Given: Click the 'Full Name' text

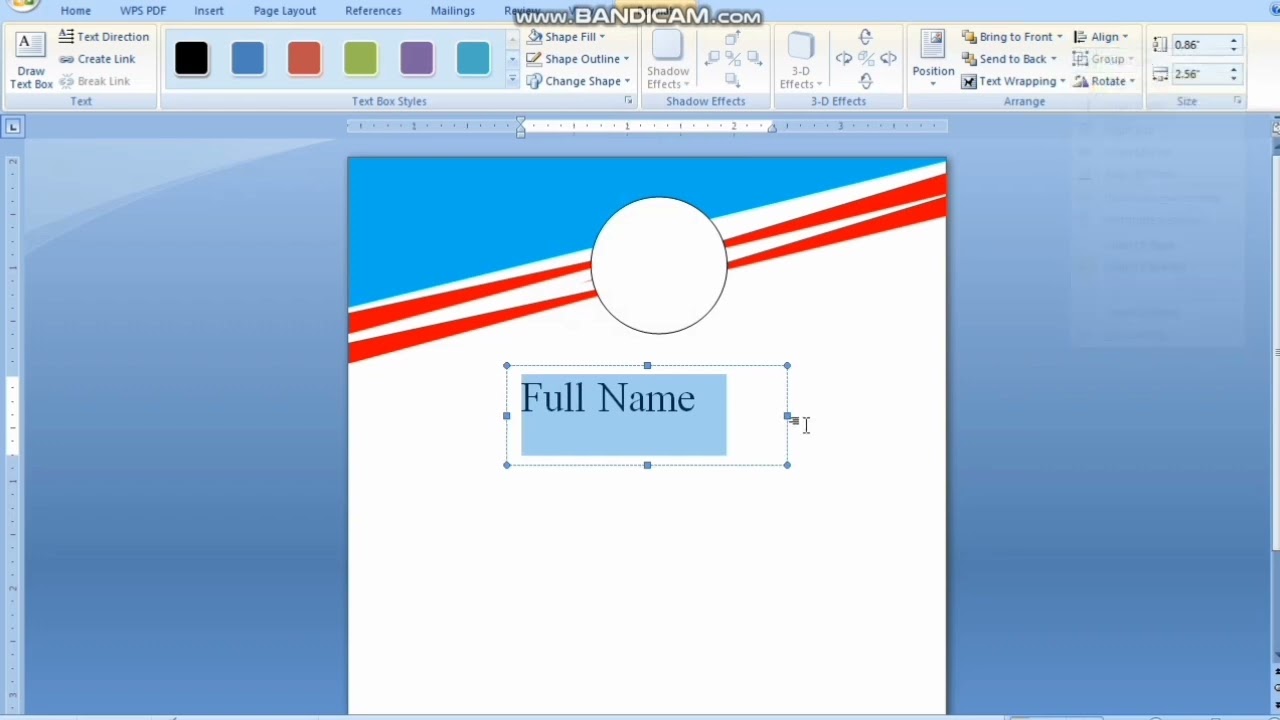Looking at the screenshot, I should pos(607,398).
